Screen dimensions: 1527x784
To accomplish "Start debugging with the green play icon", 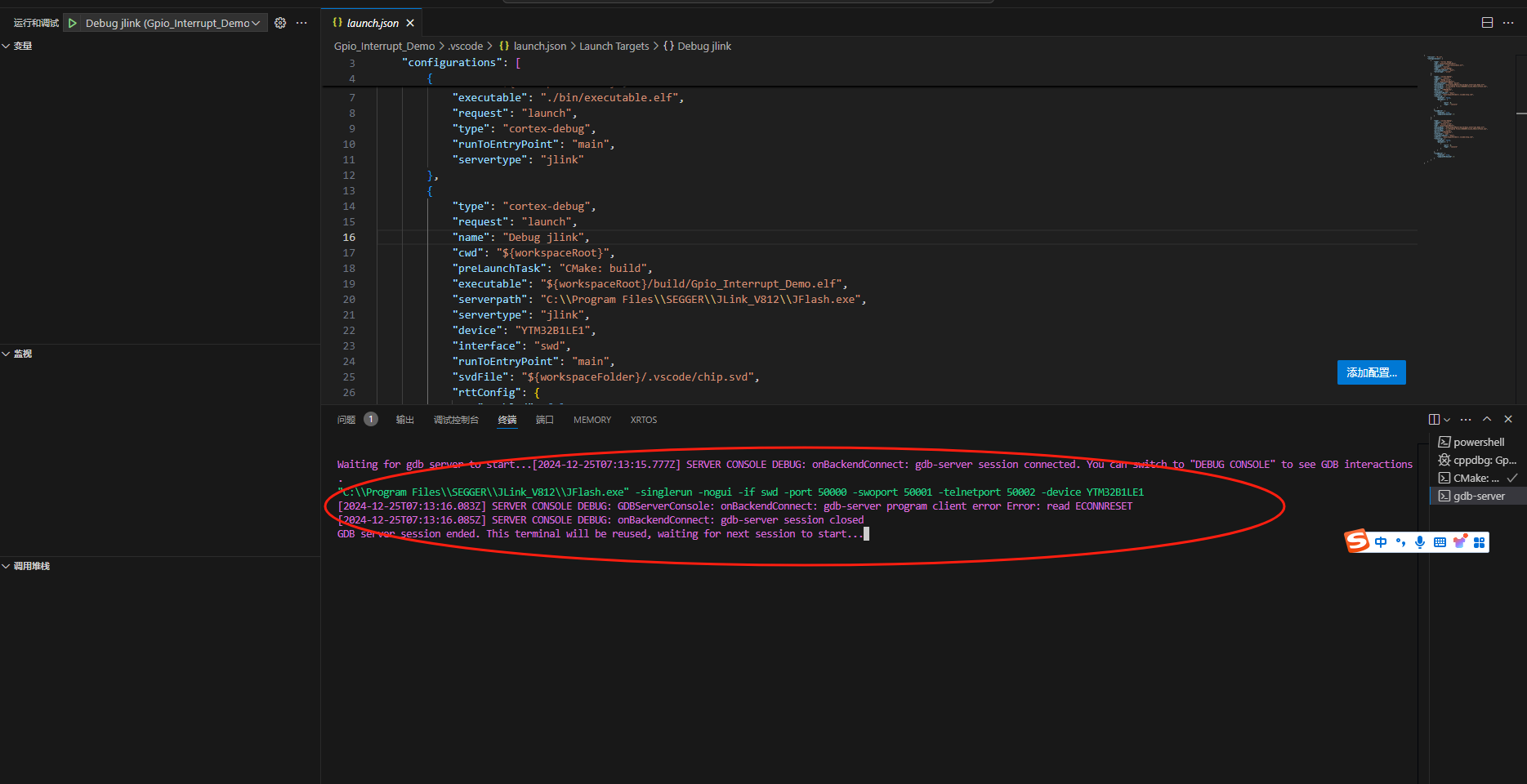I will click(x=73, y=23).
